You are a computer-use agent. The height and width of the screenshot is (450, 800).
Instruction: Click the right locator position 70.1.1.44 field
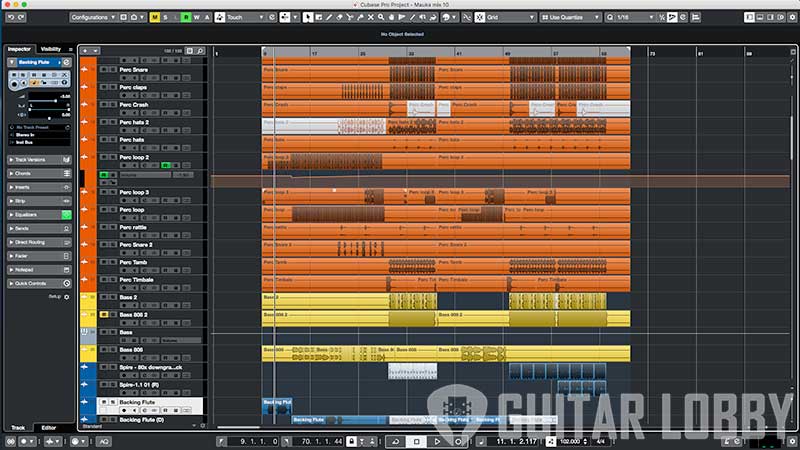[319, 441]
